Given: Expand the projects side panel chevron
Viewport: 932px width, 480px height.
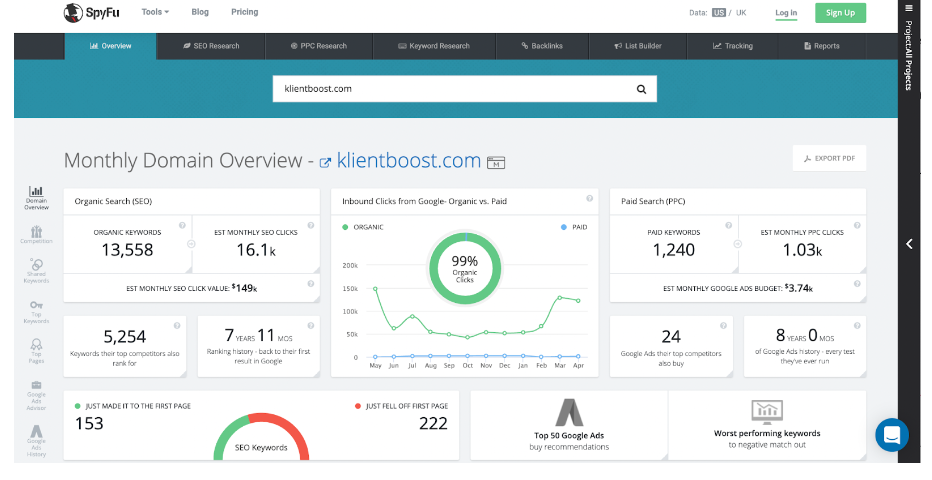Looking at the screenshot, I should coord(909,244).
